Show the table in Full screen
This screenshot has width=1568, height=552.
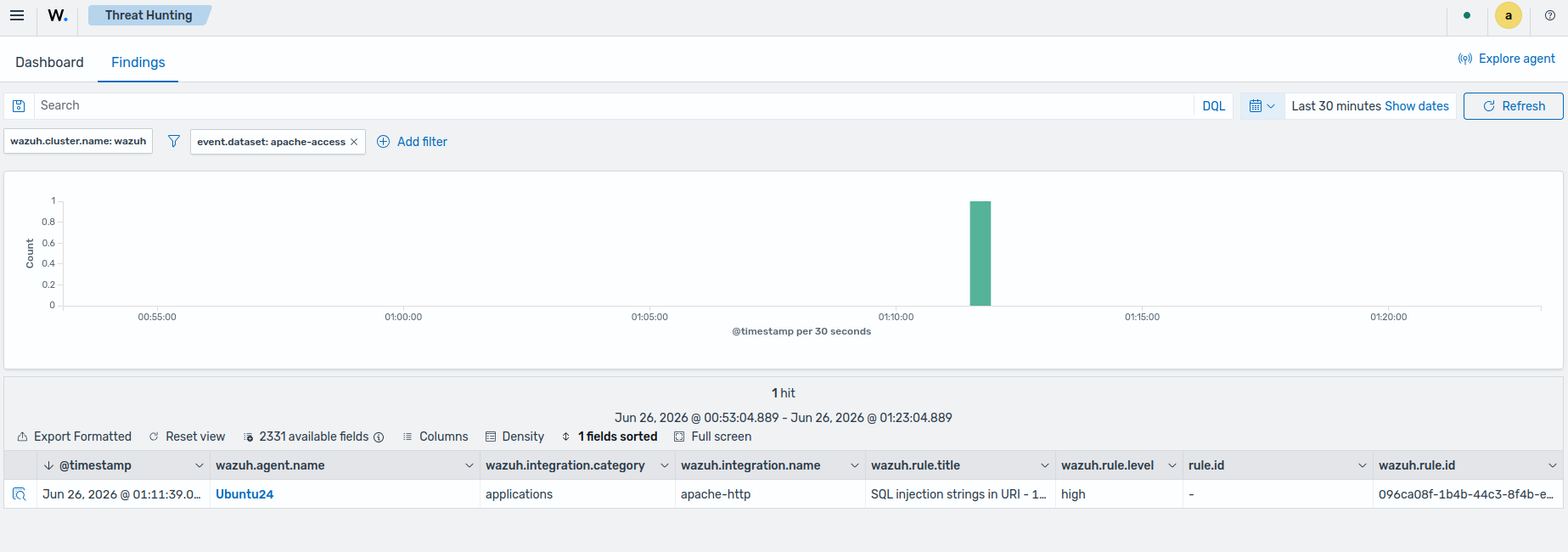(x=713, y=437)
